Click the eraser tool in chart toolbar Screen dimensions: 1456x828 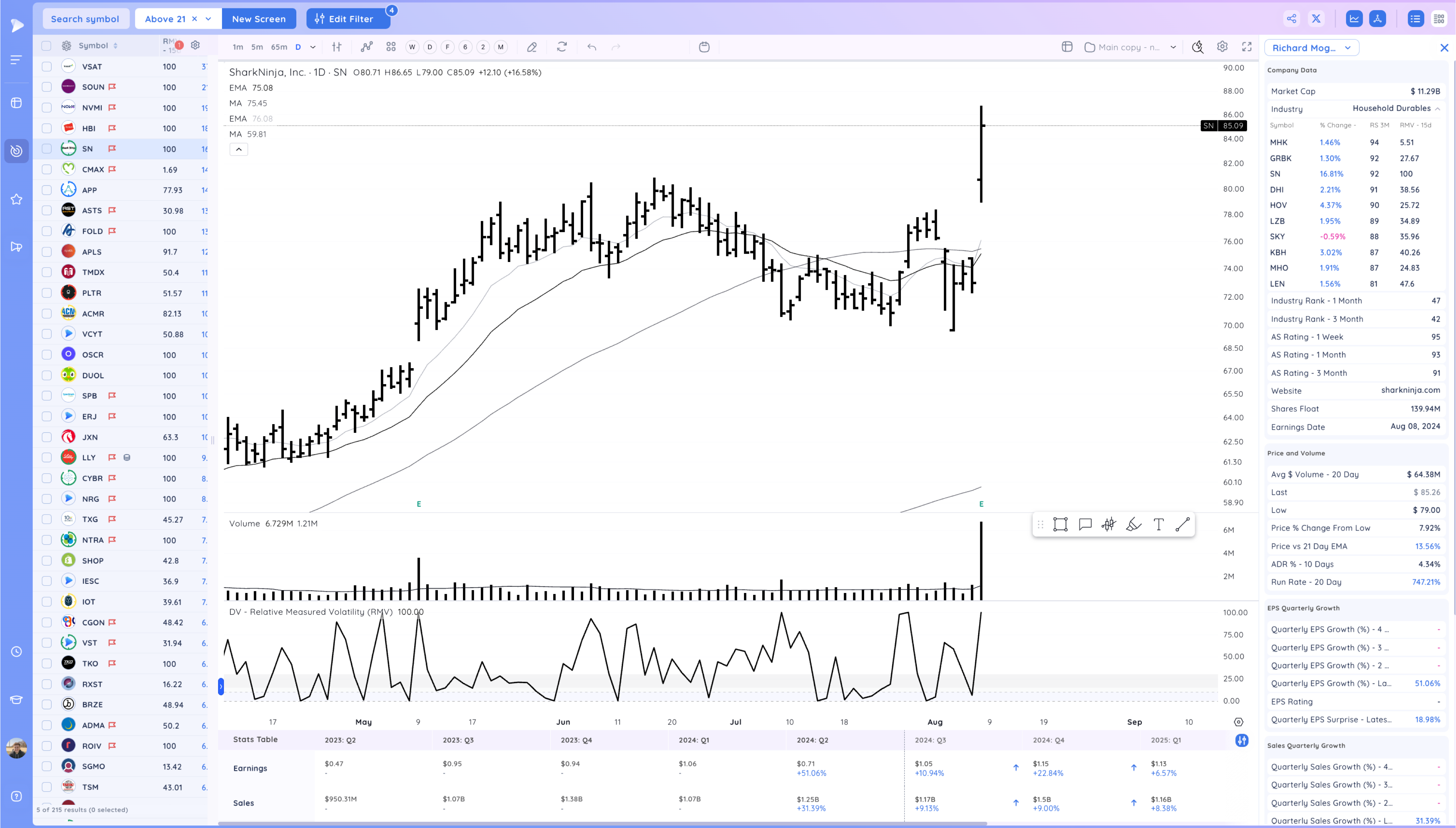[x=531, y=47]
